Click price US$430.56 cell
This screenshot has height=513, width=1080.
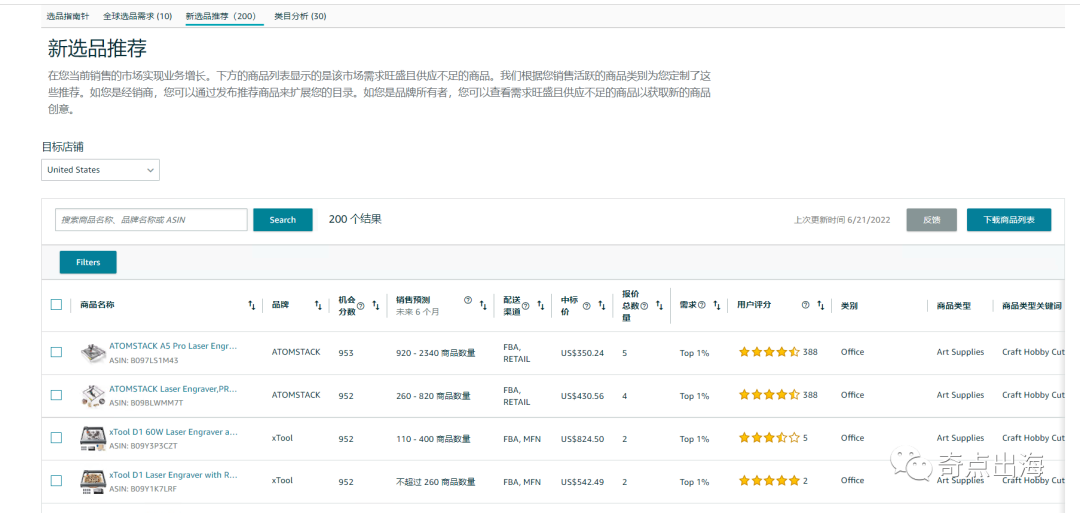point(583,396)
